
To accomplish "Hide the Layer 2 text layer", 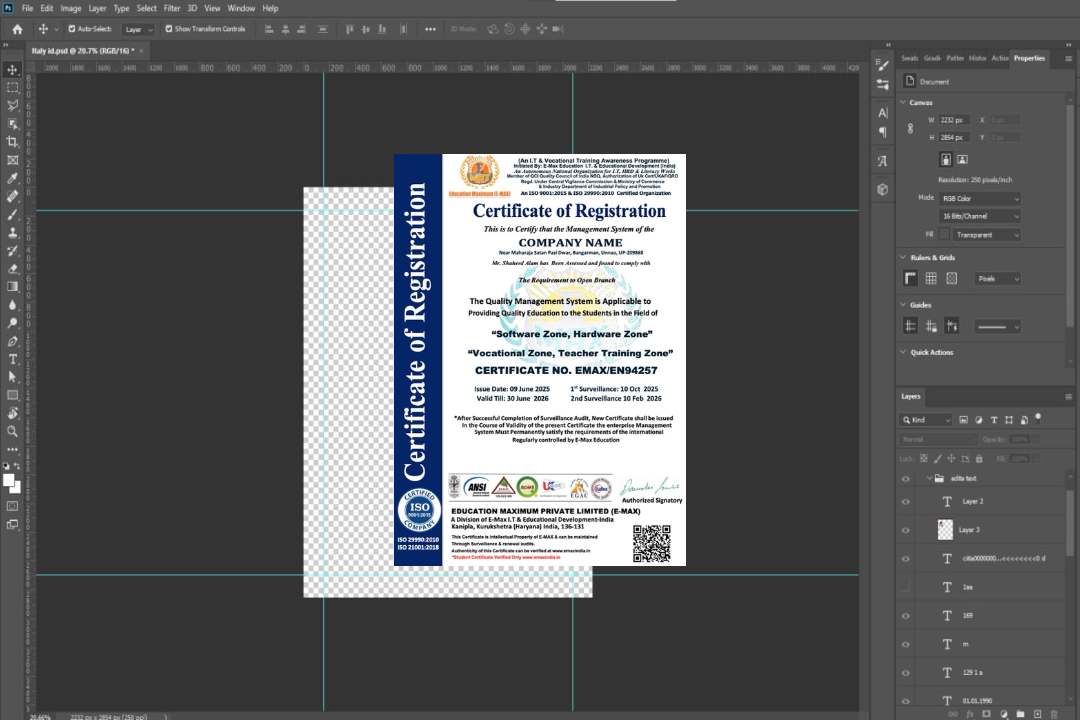I will pos(906,502).
